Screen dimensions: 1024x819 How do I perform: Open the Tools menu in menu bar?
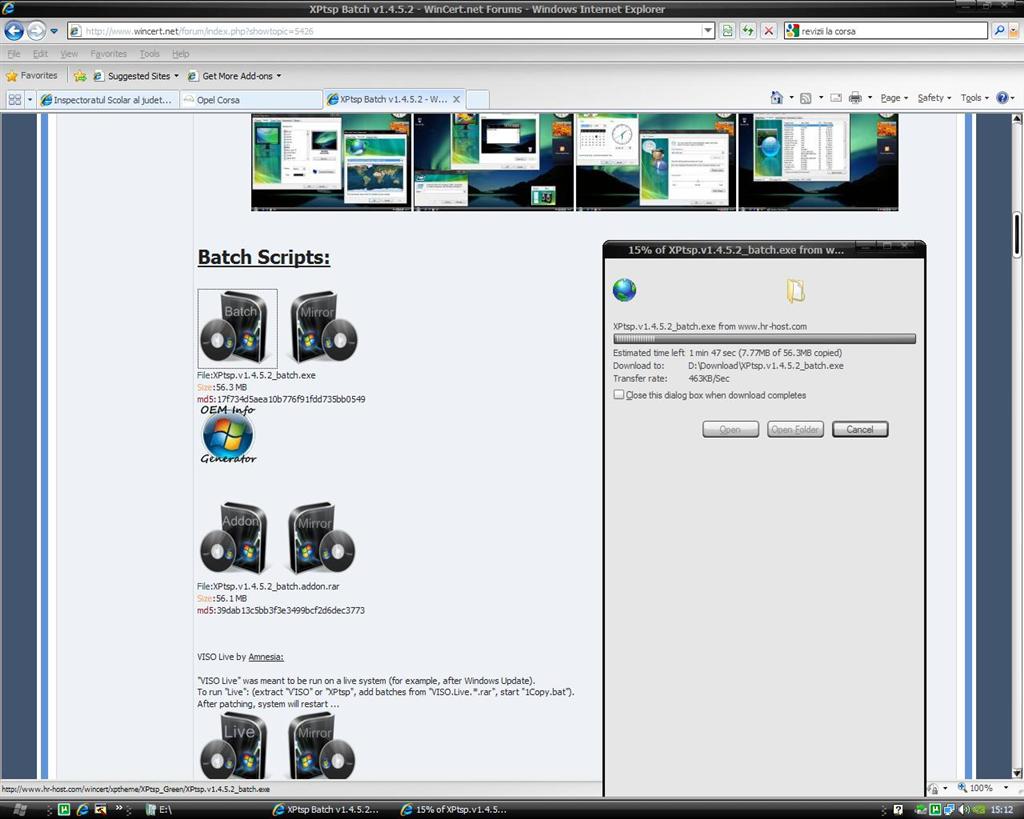coord(150,54)
